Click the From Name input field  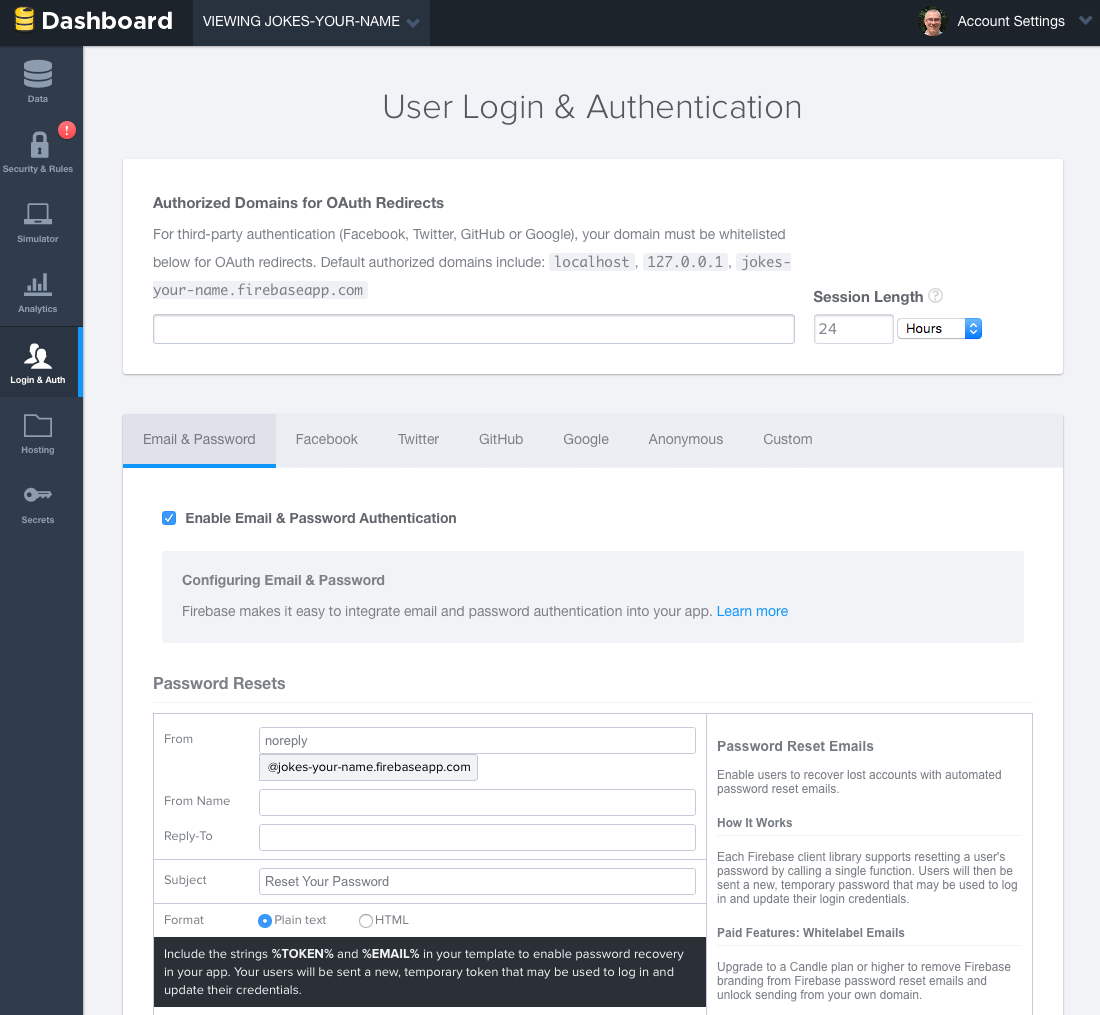pos(477,802)
